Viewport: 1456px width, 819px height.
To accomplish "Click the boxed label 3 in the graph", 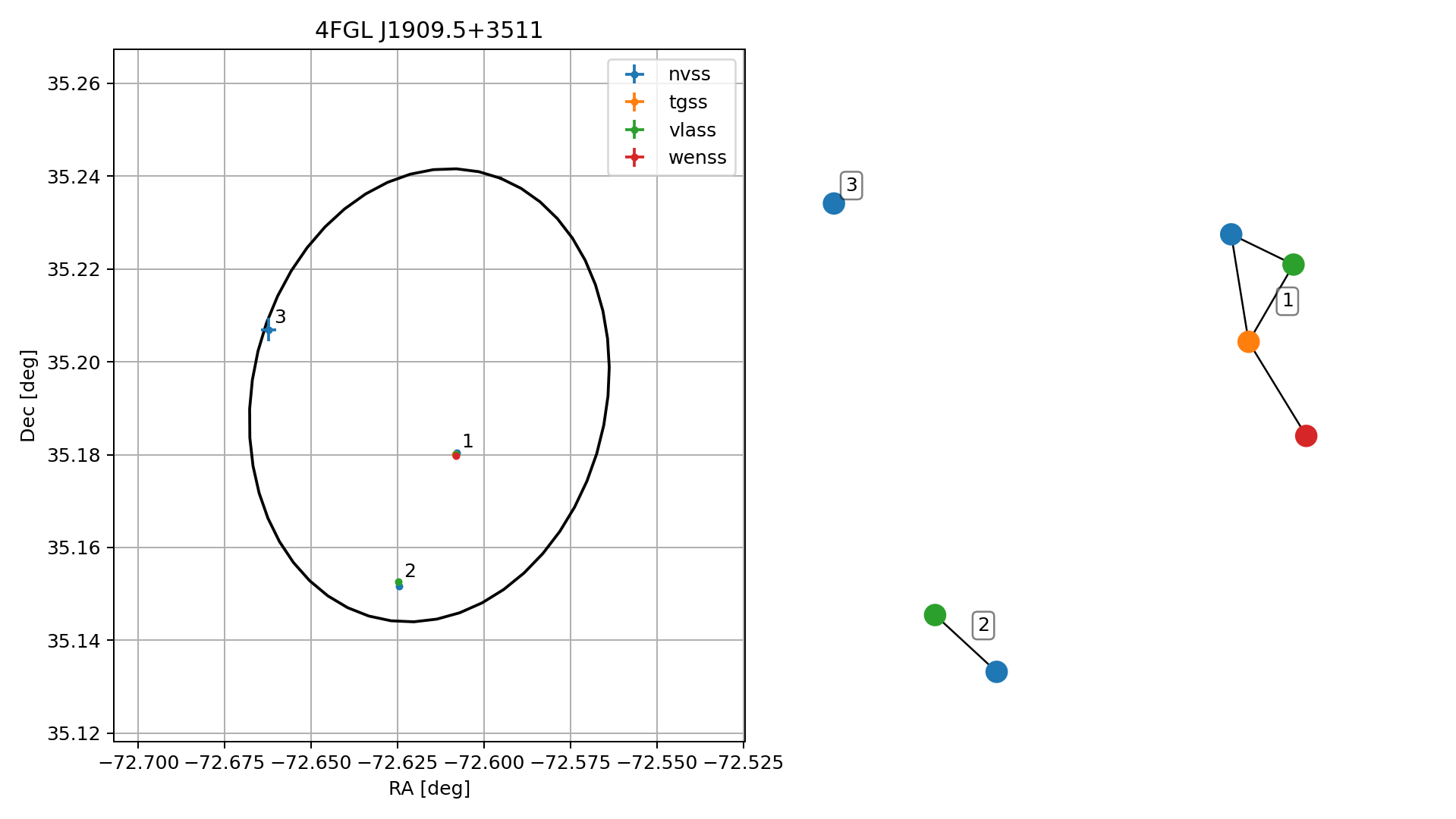I will 852,185.
